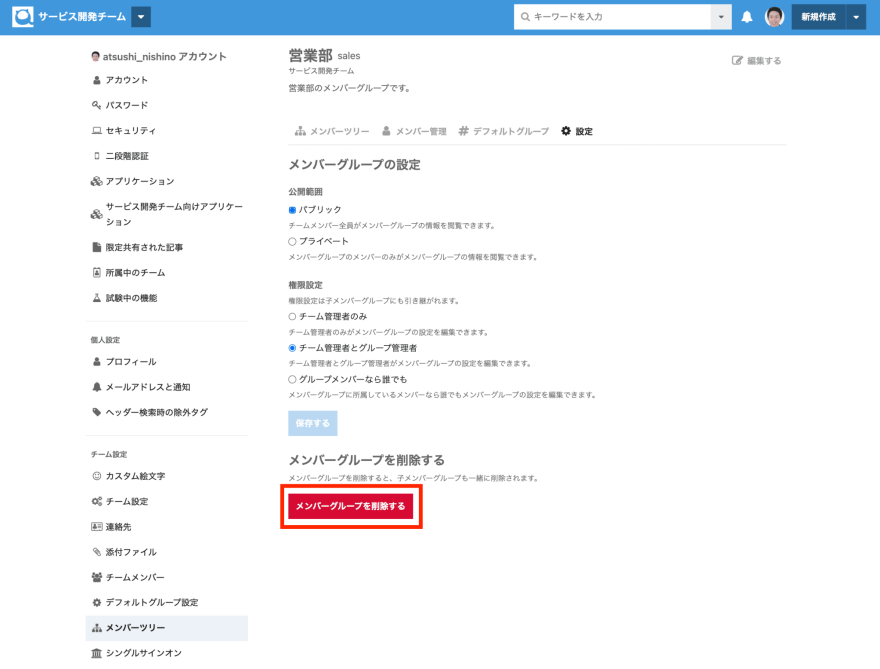Click the smiley icon for カスタム絵文字
This screenshot has width=880, height=669.
pyautogui.click(x=97, y=476)
